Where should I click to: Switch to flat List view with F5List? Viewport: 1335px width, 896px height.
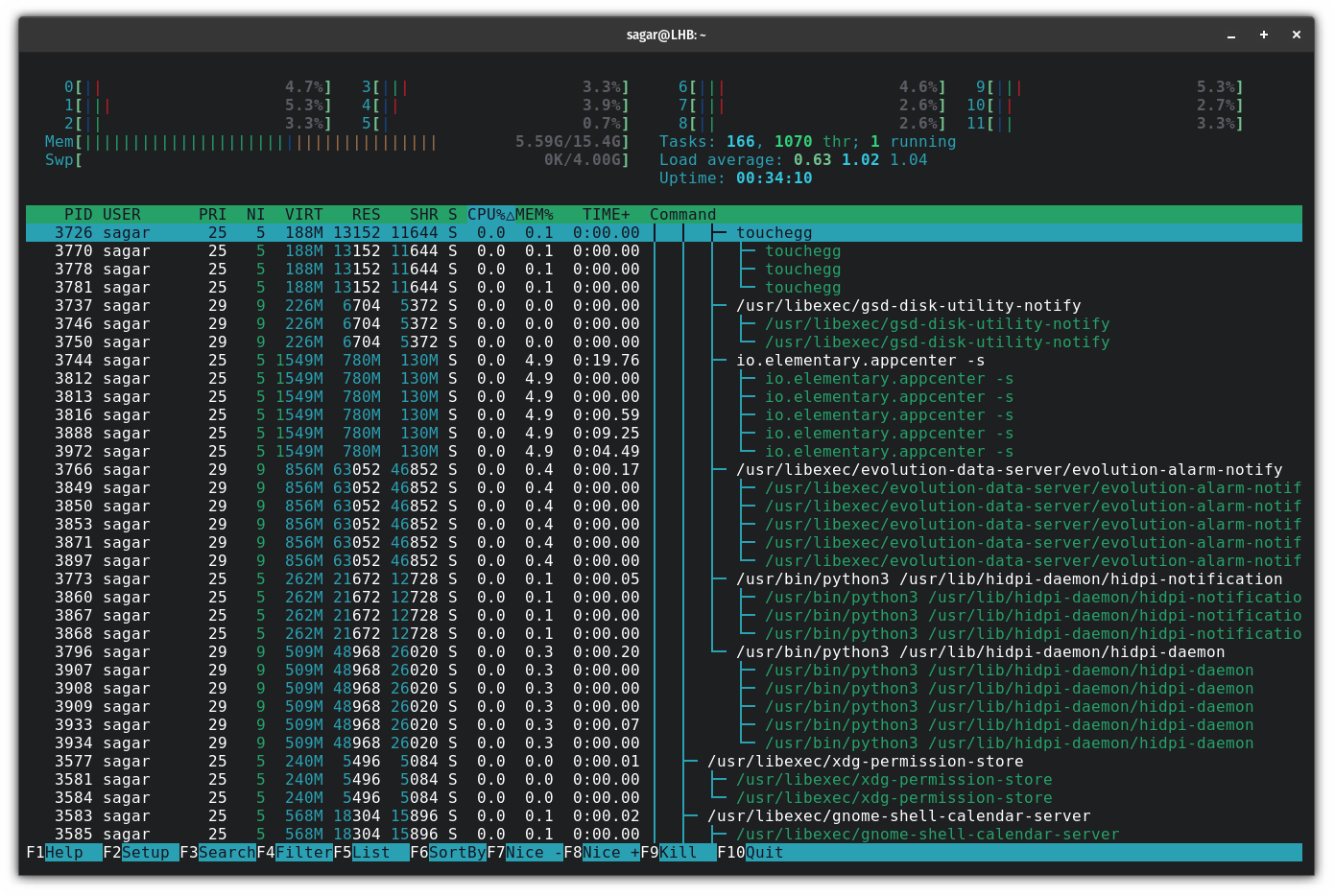tap(370, 852)
